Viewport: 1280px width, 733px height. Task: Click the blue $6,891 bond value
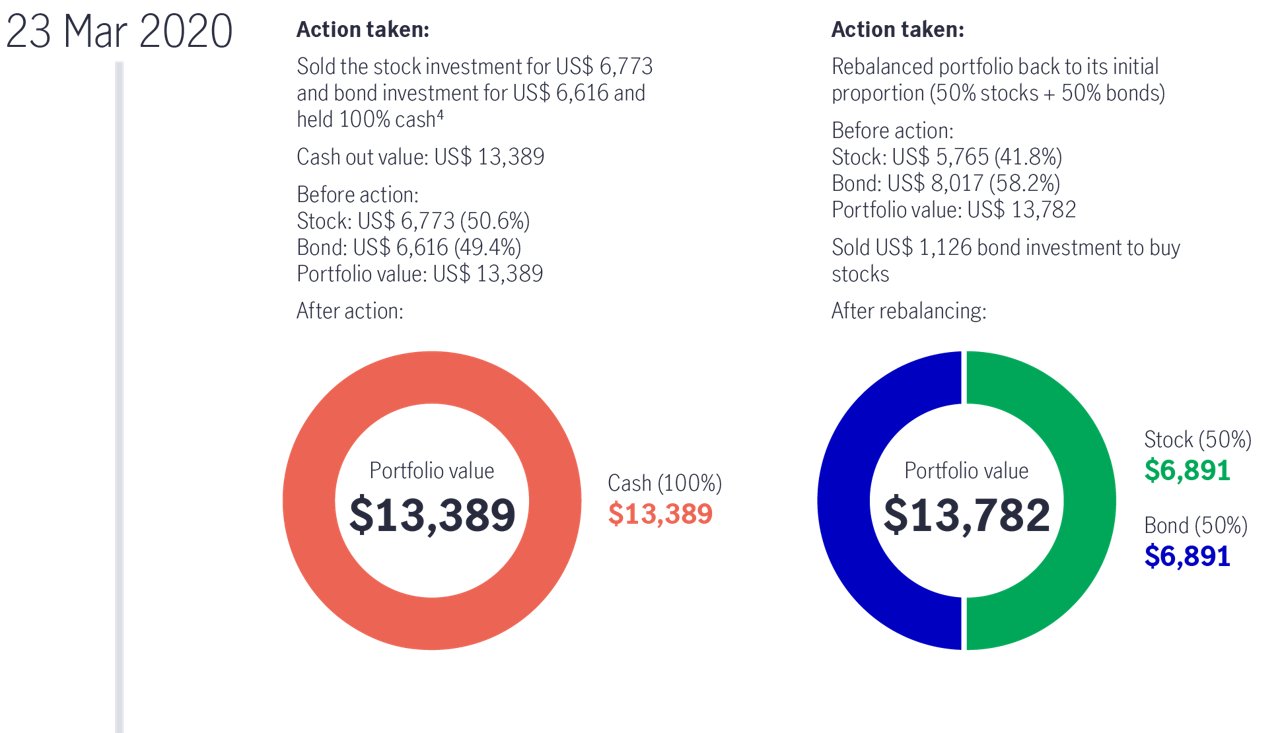(1187, 556)
